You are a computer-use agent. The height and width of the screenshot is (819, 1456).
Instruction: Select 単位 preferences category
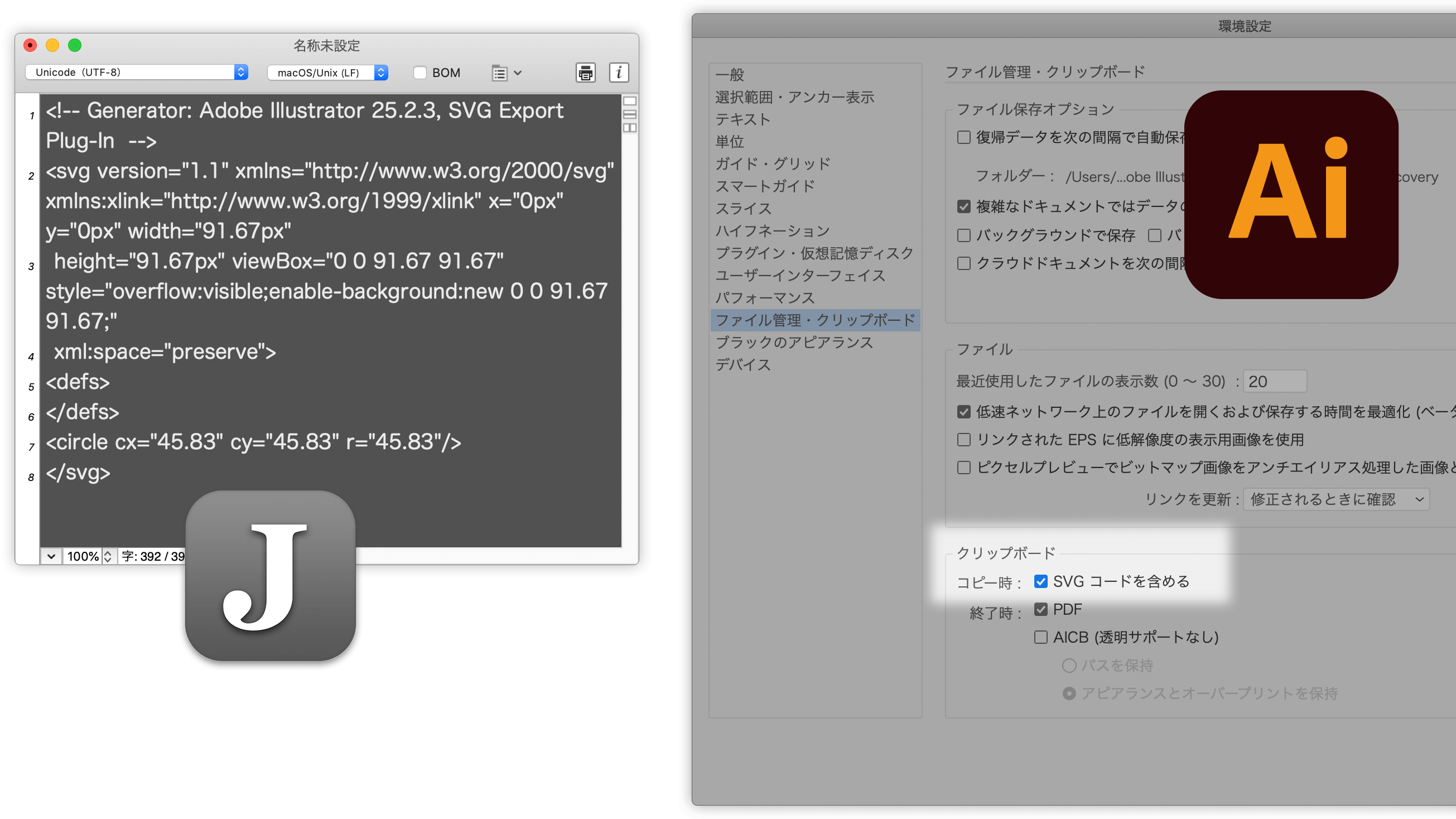729,141
